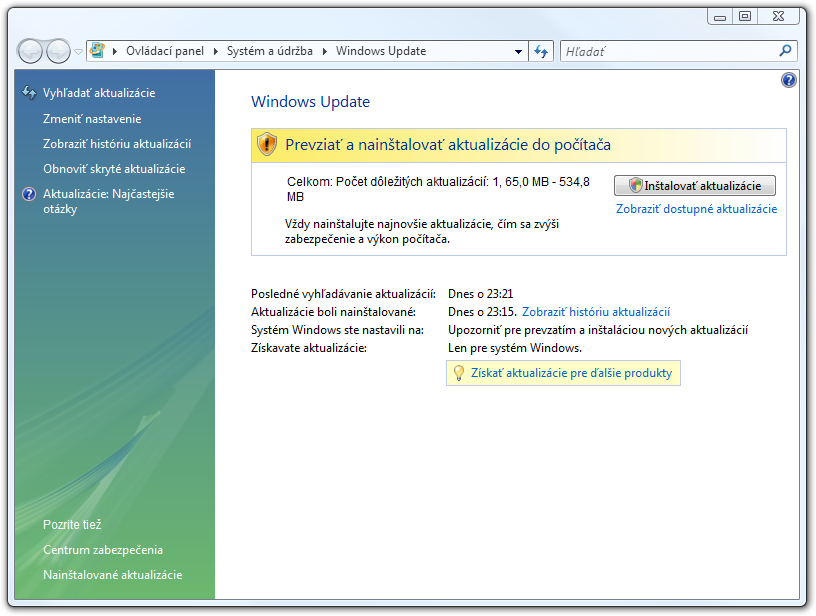
Task: Select Windows Update breadcrumb
Action: (x=381, y=51)
